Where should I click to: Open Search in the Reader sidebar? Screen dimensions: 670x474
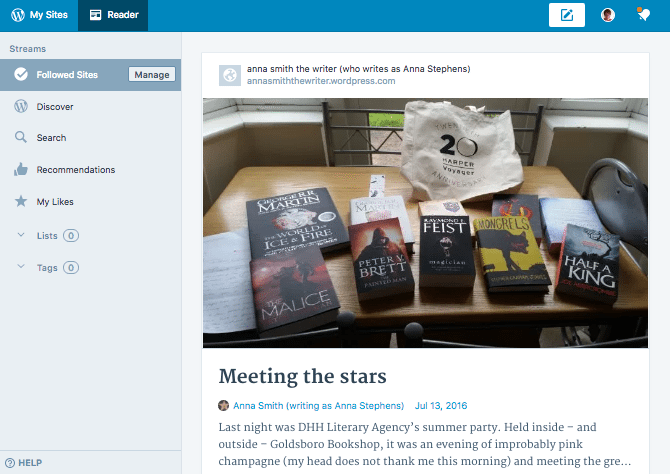(91, 138)
